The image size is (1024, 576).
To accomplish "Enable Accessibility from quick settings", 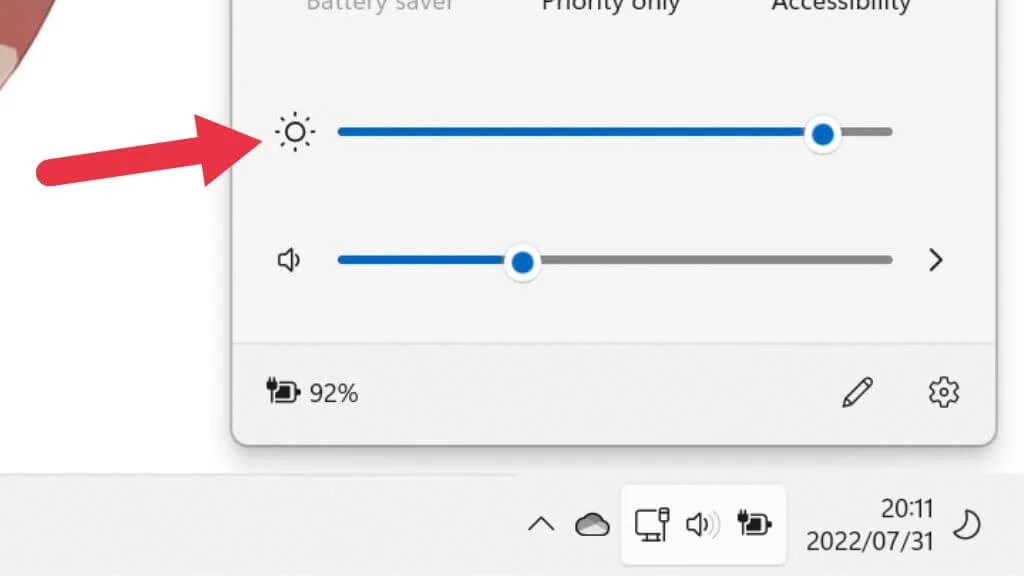I will [x=840, y=7].
